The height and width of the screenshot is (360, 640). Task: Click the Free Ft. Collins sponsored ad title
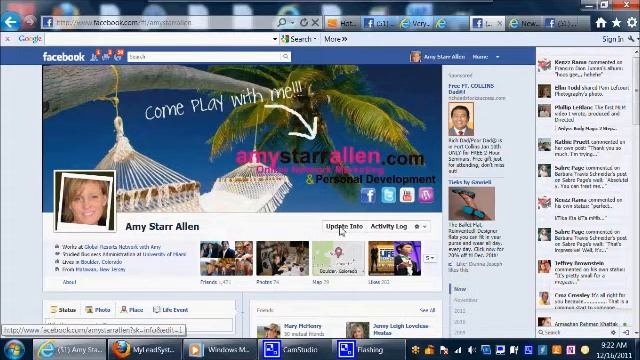[471, 89]
